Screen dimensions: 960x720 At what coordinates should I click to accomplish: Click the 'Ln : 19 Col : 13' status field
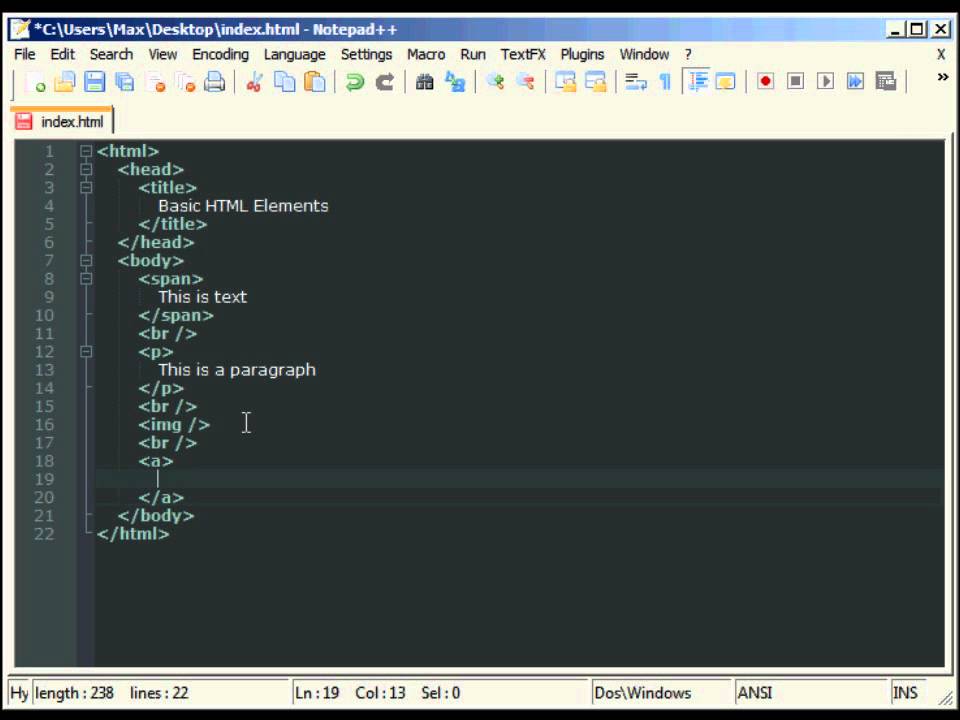click(438, 693)
